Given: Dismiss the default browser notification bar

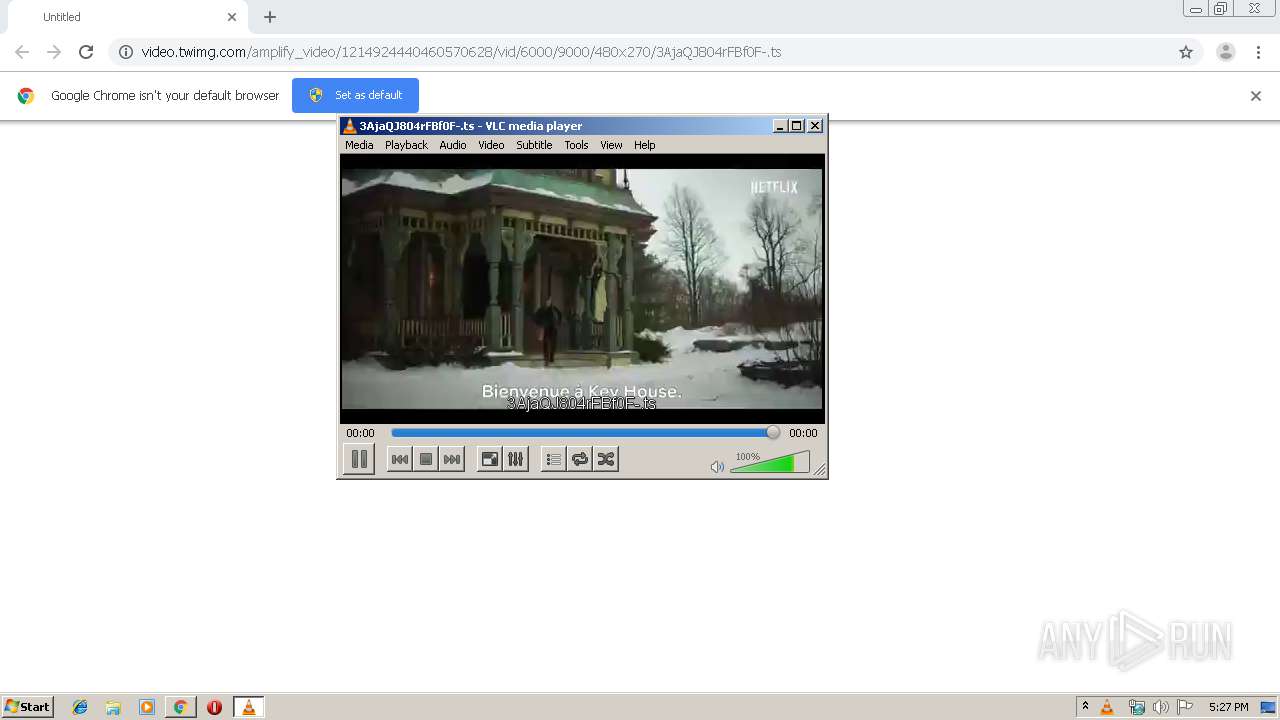Looking at the screenshot, I should click(1256, 96).
